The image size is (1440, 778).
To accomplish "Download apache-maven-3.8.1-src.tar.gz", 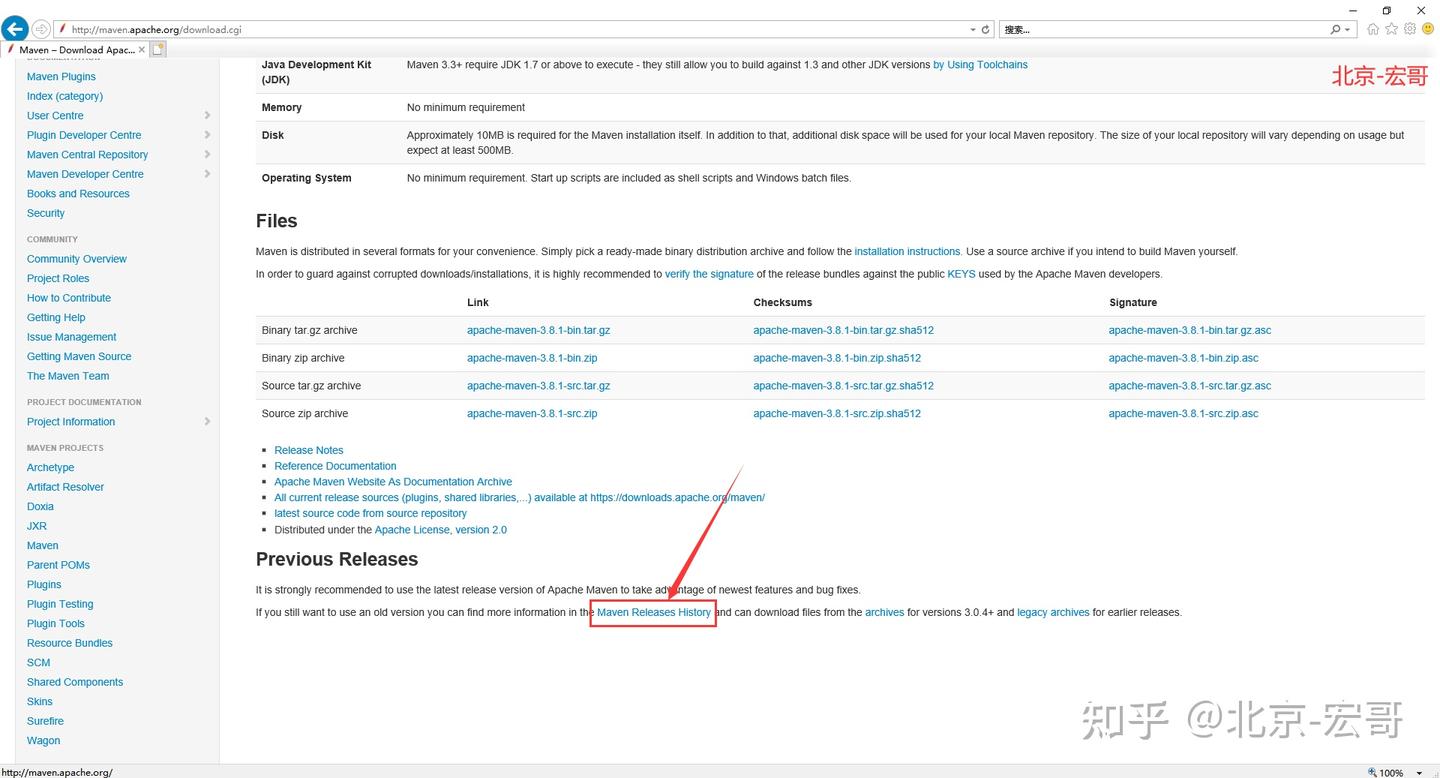I will [x=538, y=386].
